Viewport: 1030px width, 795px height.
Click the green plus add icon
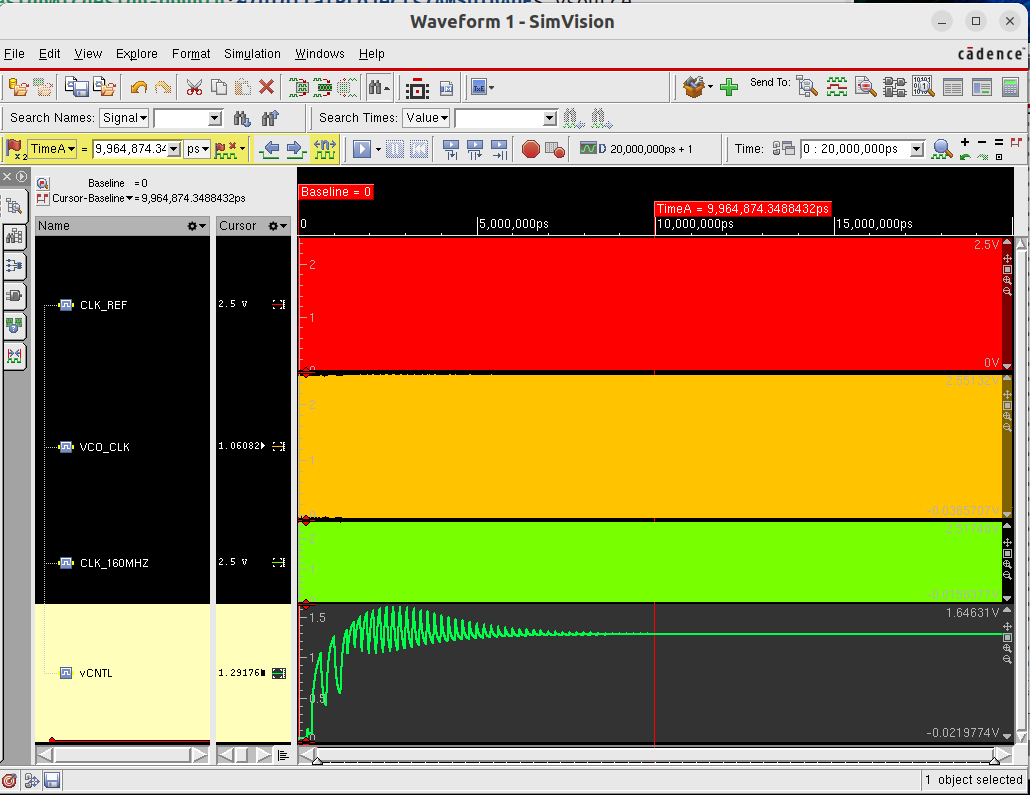pos(729,88)
